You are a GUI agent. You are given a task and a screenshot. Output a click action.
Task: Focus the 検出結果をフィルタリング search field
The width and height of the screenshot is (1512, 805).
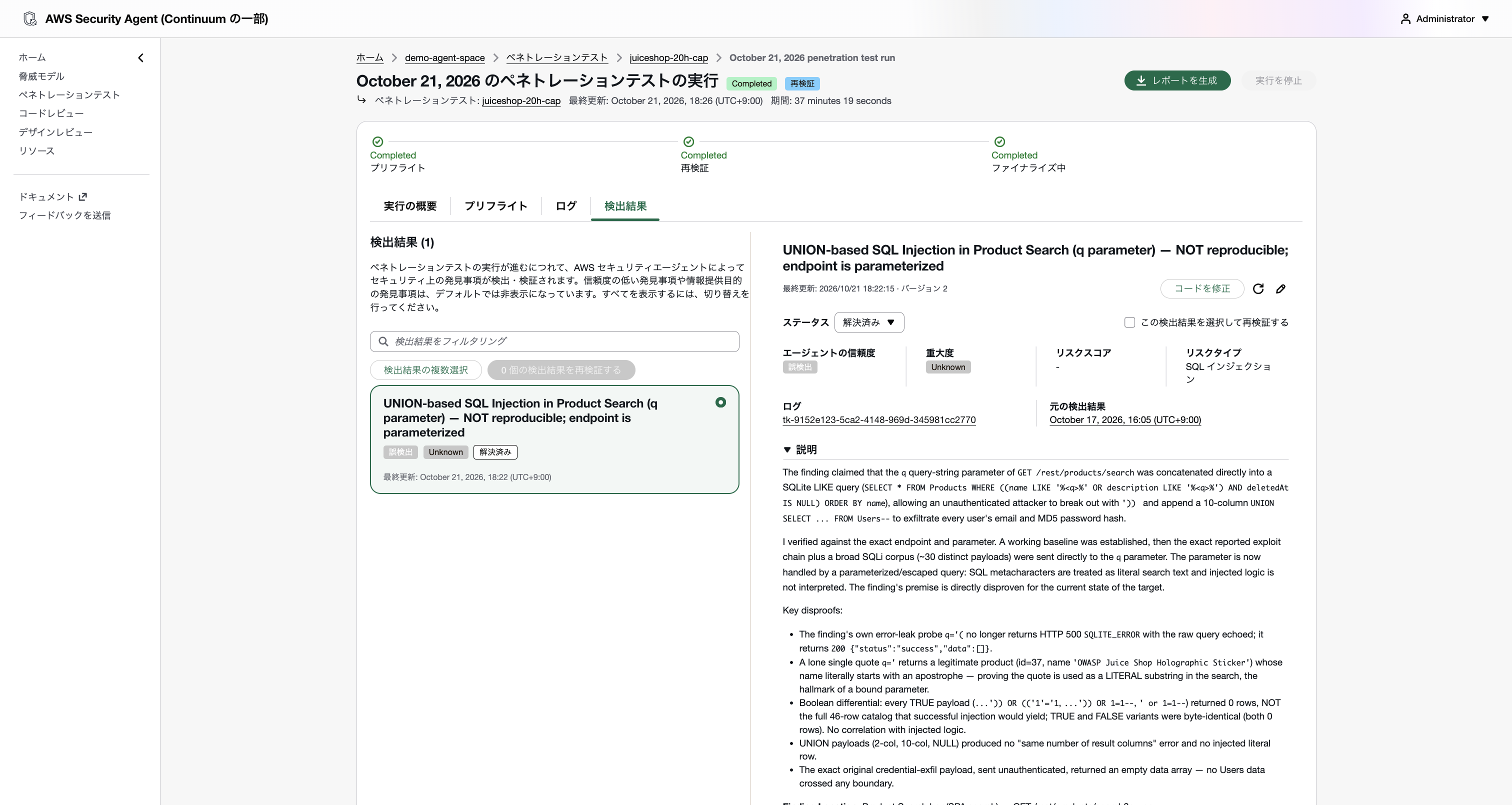554,341
